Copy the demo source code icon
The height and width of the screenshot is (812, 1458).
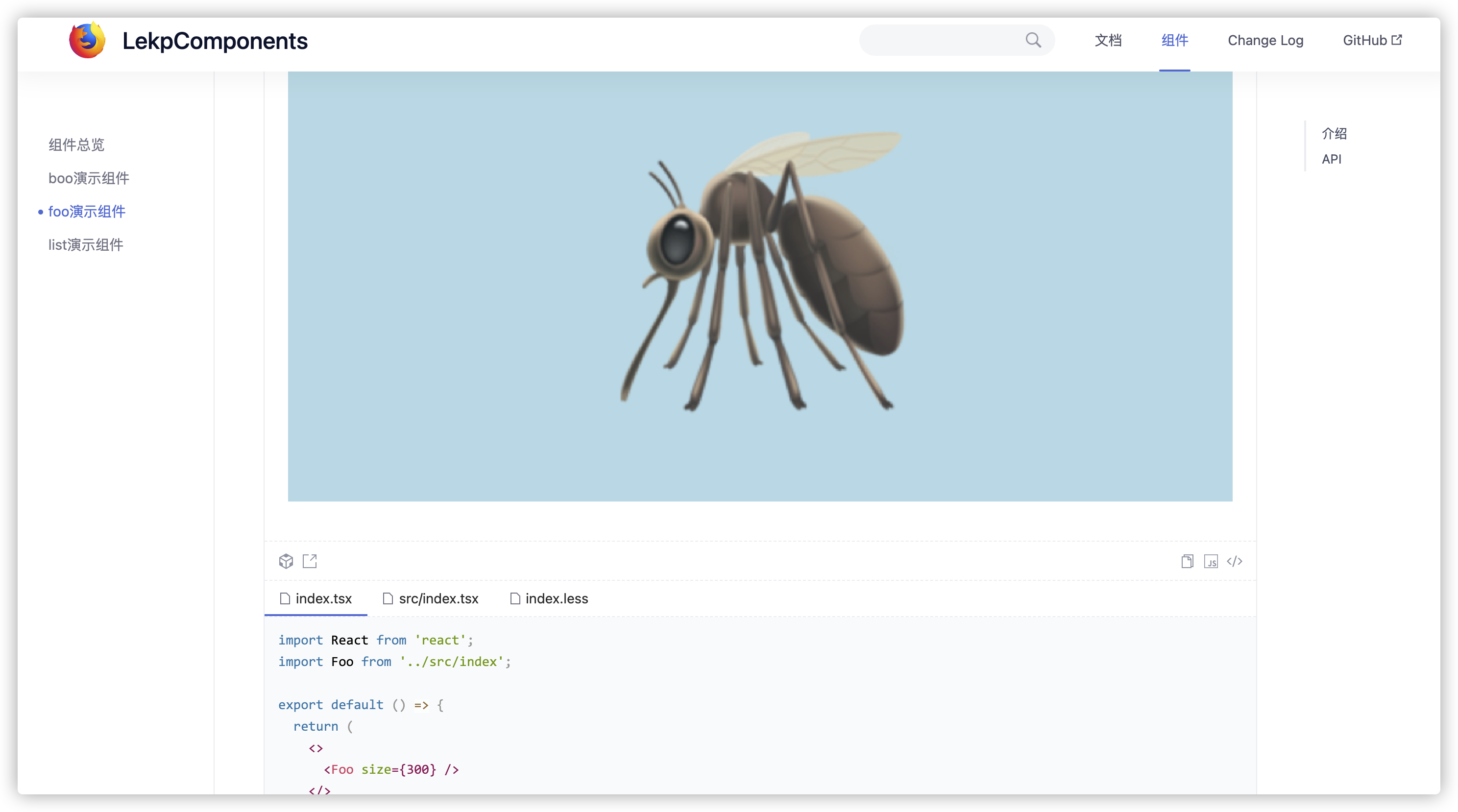coord(1187,561)
